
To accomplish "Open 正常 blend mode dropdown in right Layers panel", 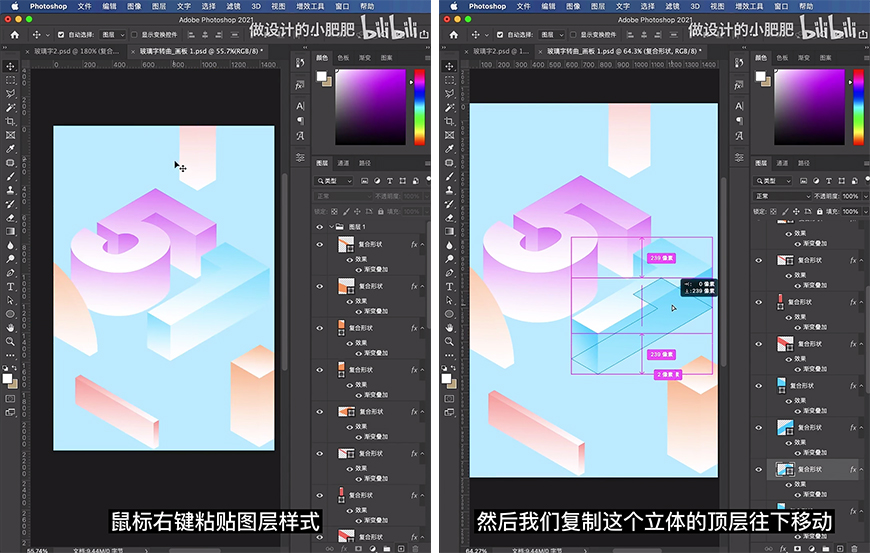I will (x=783, y=196).
